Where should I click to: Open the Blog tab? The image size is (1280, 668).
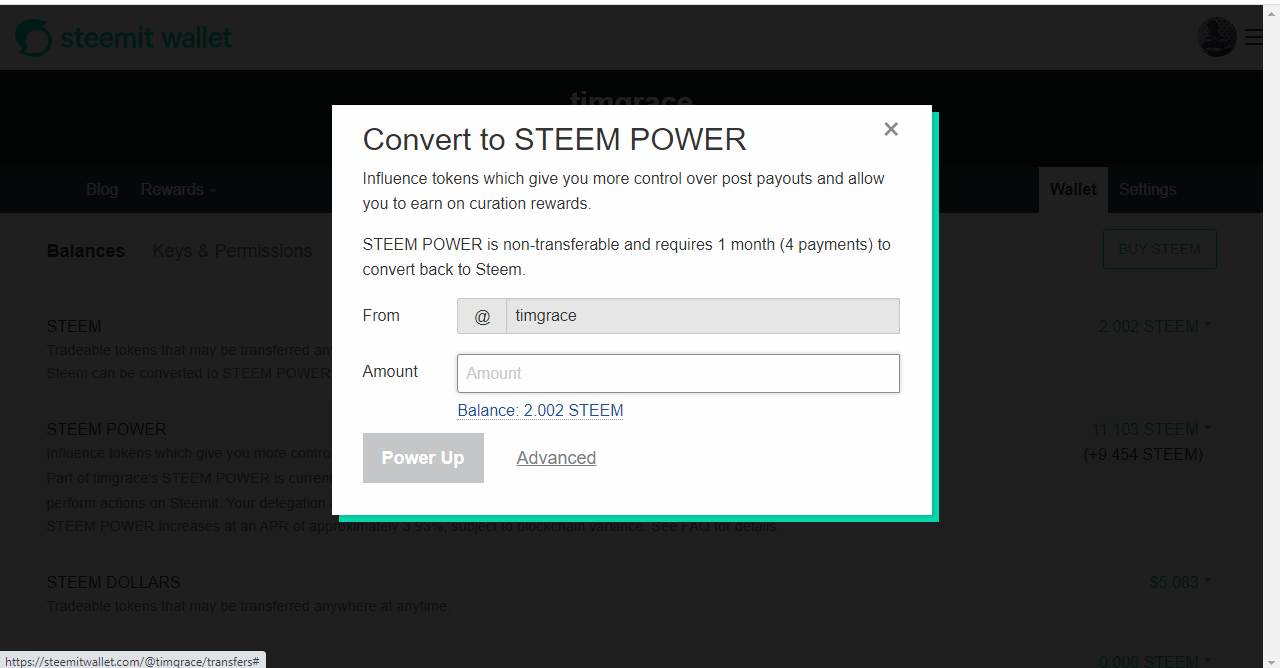[102, 189]
